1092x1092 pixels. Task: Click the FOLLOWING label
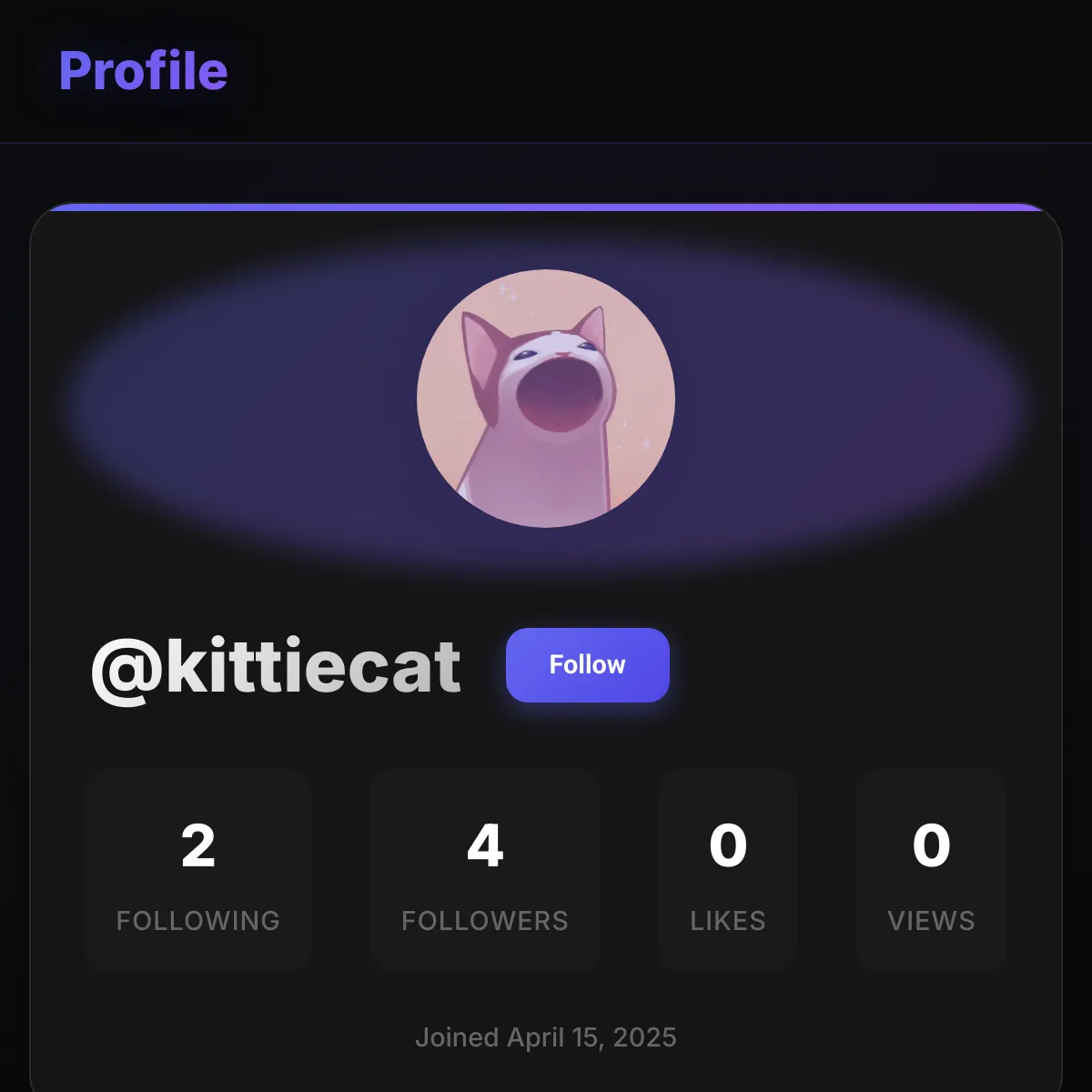pos(198,921)
